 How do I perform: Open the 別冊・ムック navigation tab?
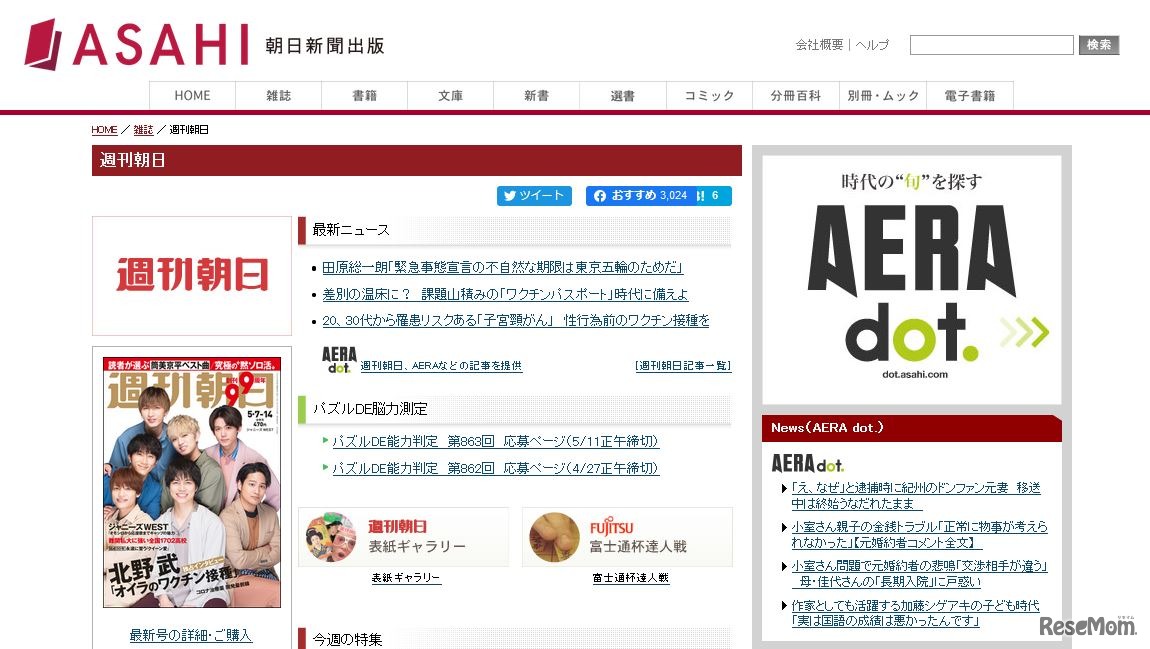point(883,95)
